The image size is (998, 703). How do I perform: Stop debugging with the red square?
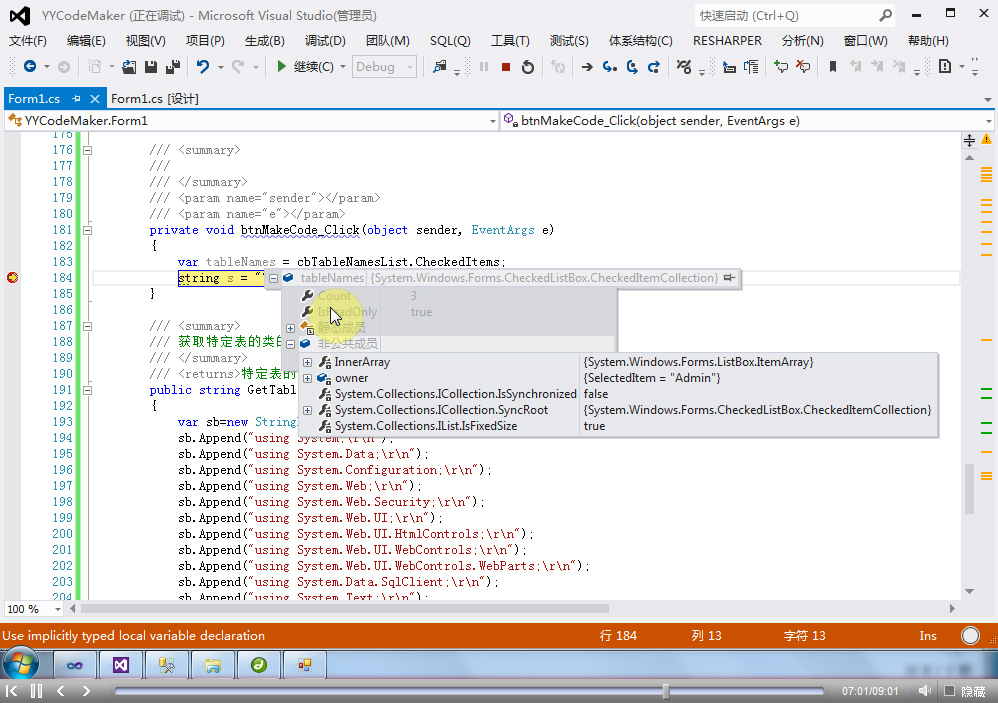tap(506, 66)
